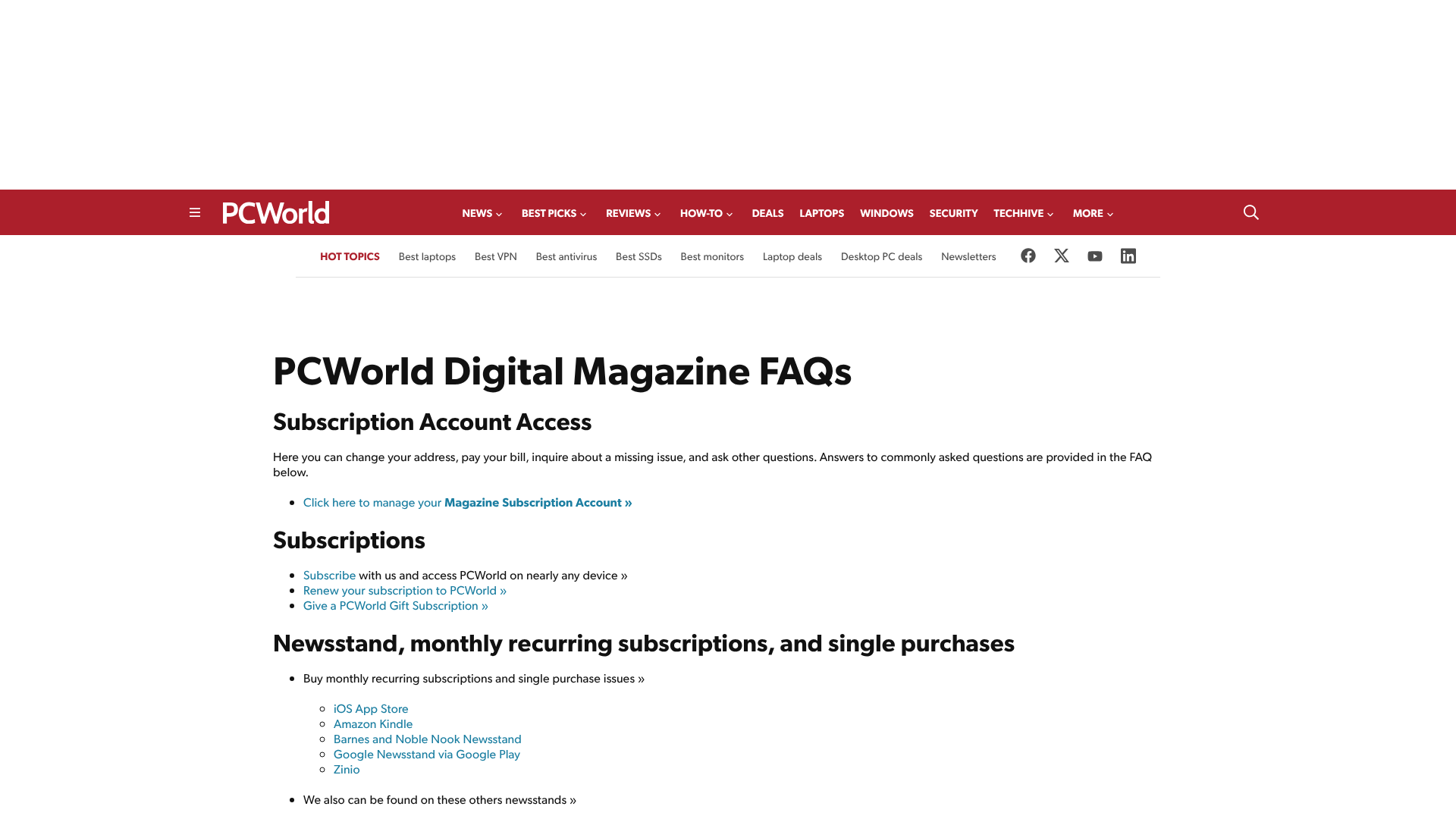Select Best VPN hot topic
Screen dimensions: 1456x819
[x=496, y=257]
